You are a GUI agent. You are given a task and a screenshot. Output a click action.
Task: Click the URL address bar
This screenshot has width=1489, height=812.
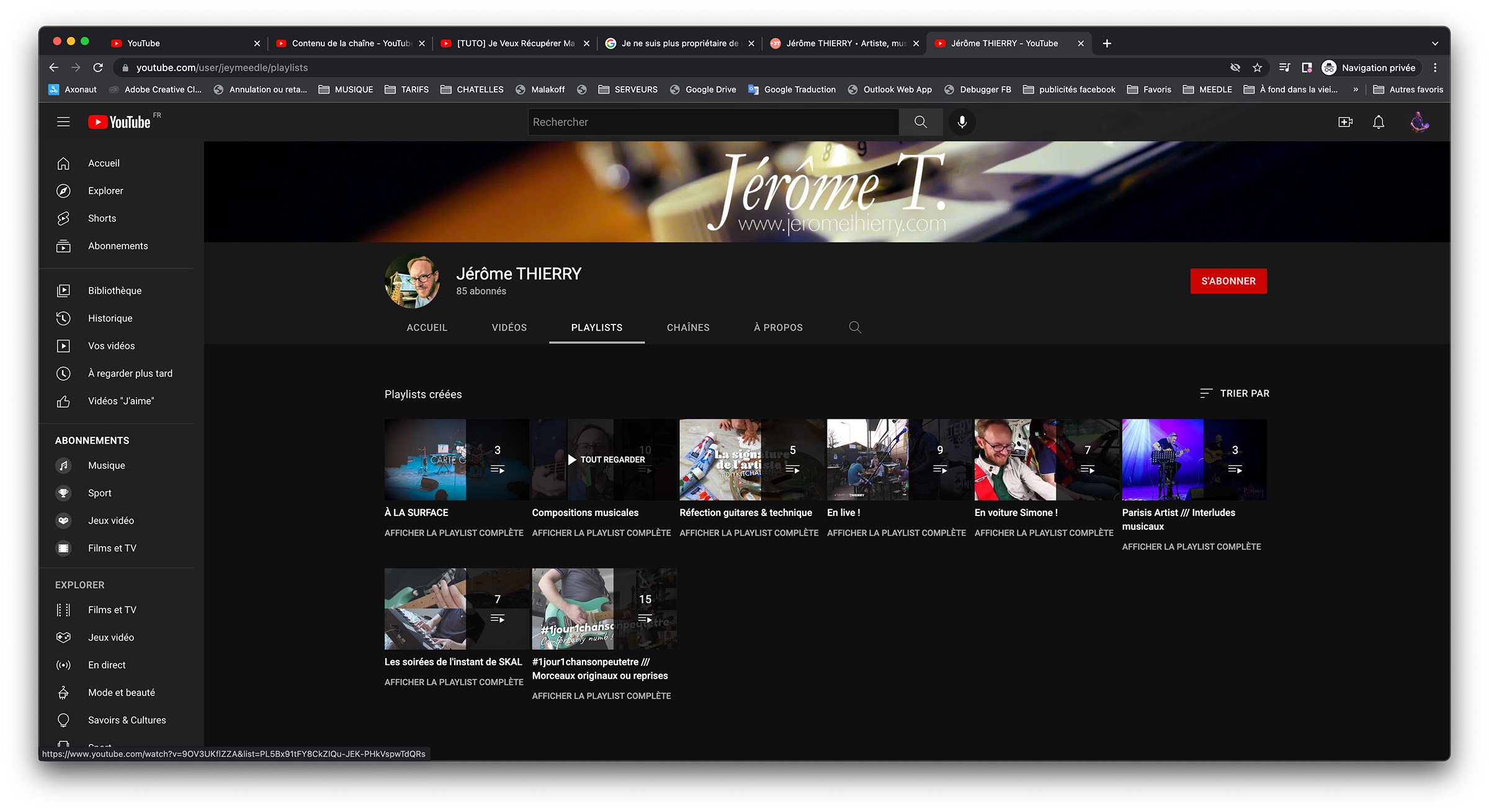point(670,68)
